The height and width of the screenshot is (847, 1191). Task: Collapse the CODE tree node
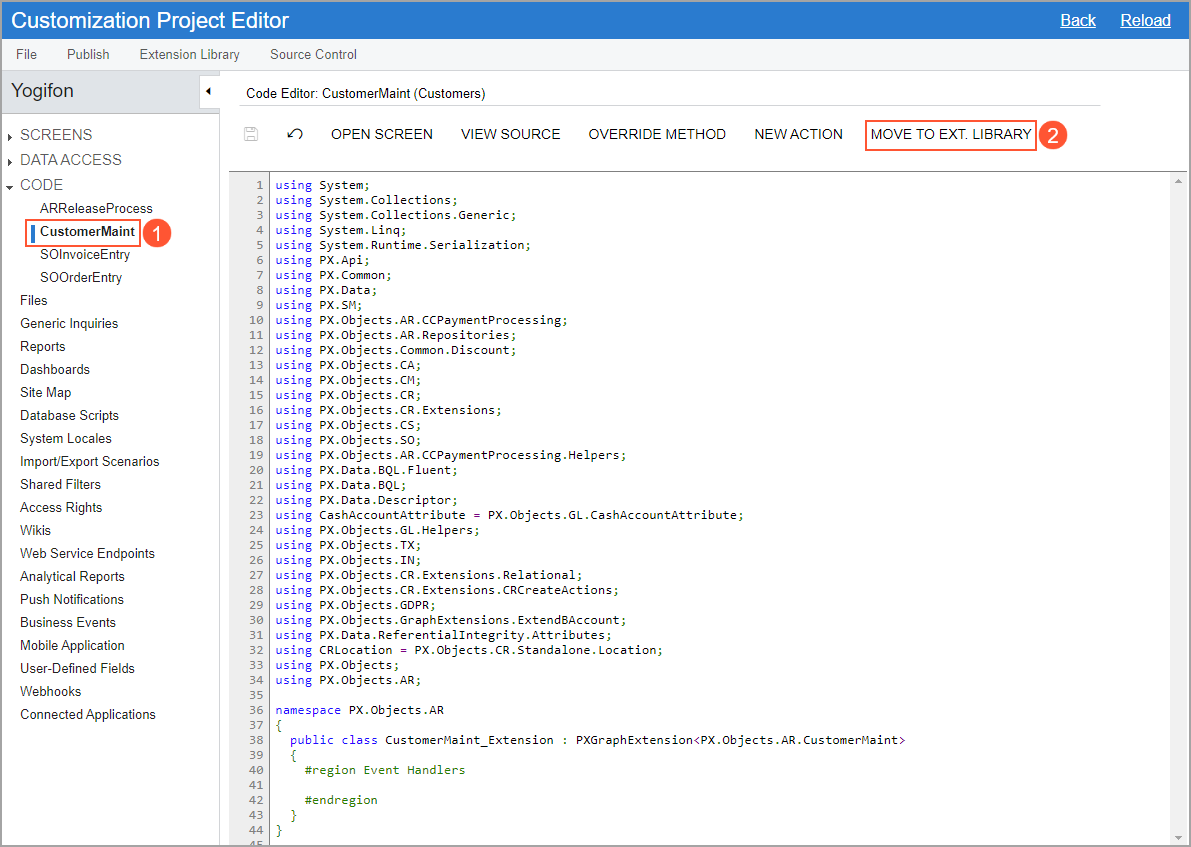[x=10, y=186]
